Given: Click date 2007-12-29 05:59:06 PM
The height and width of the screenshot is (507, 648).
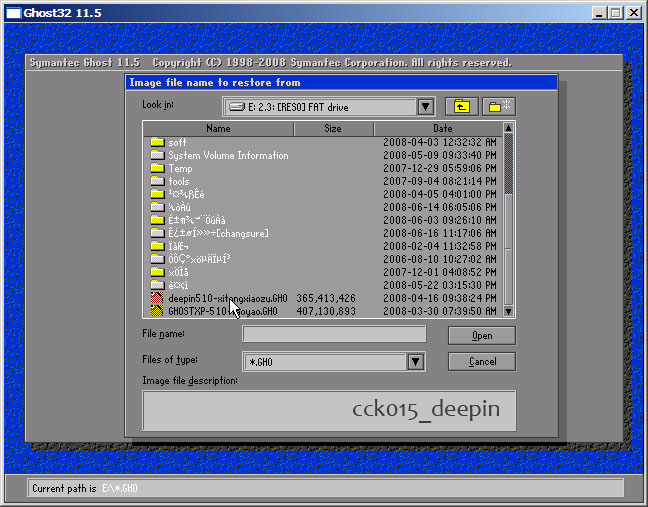Looking at the screenshot, I should click(x=440, y=168).
